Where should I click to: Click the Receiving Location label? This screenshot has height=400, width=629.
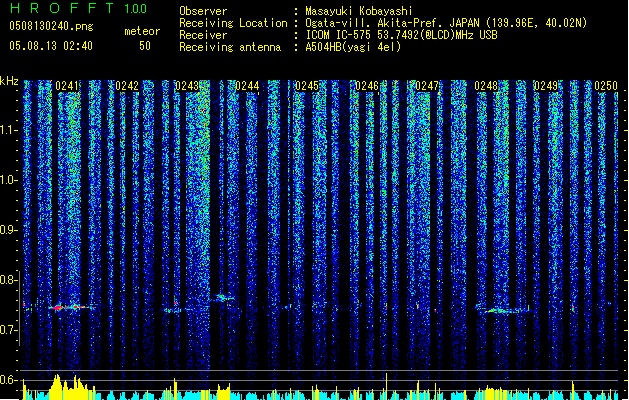233,23
